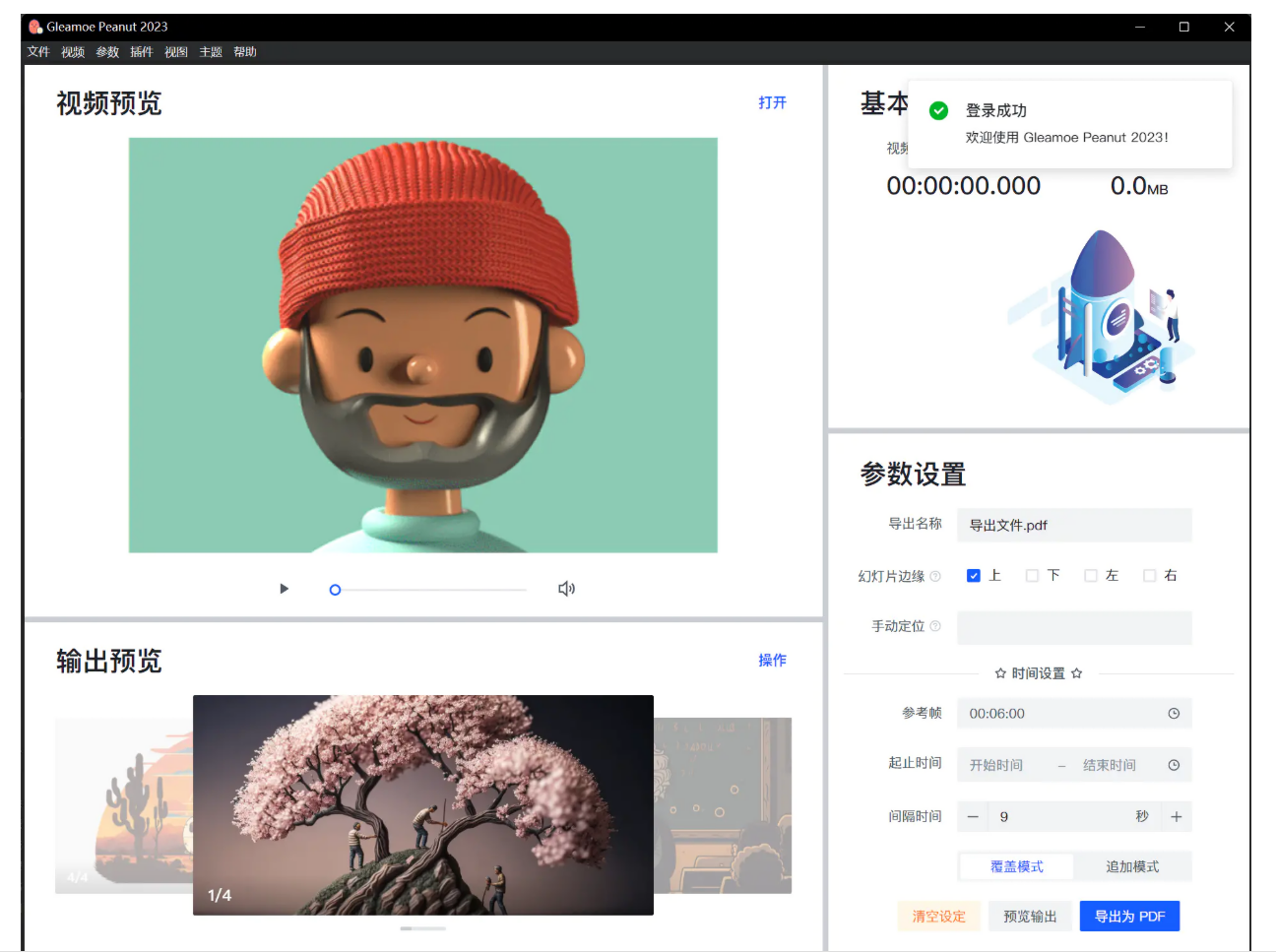The width and height of the screenshot is (1276, 952).
Task: Click the Gleamoe Peanut app icon
Action: tap(35, 27)
